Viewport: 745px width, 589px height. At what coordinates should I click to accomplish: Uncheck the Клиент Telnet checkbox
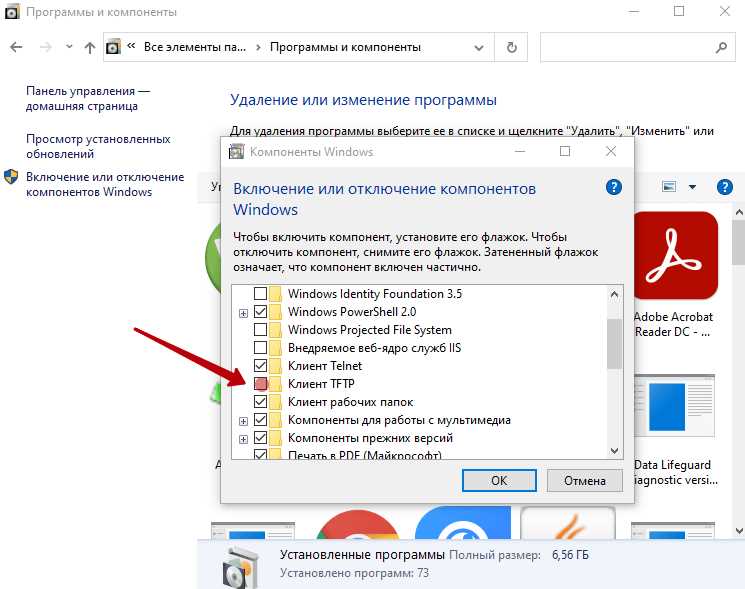click(x=261, y=366)
